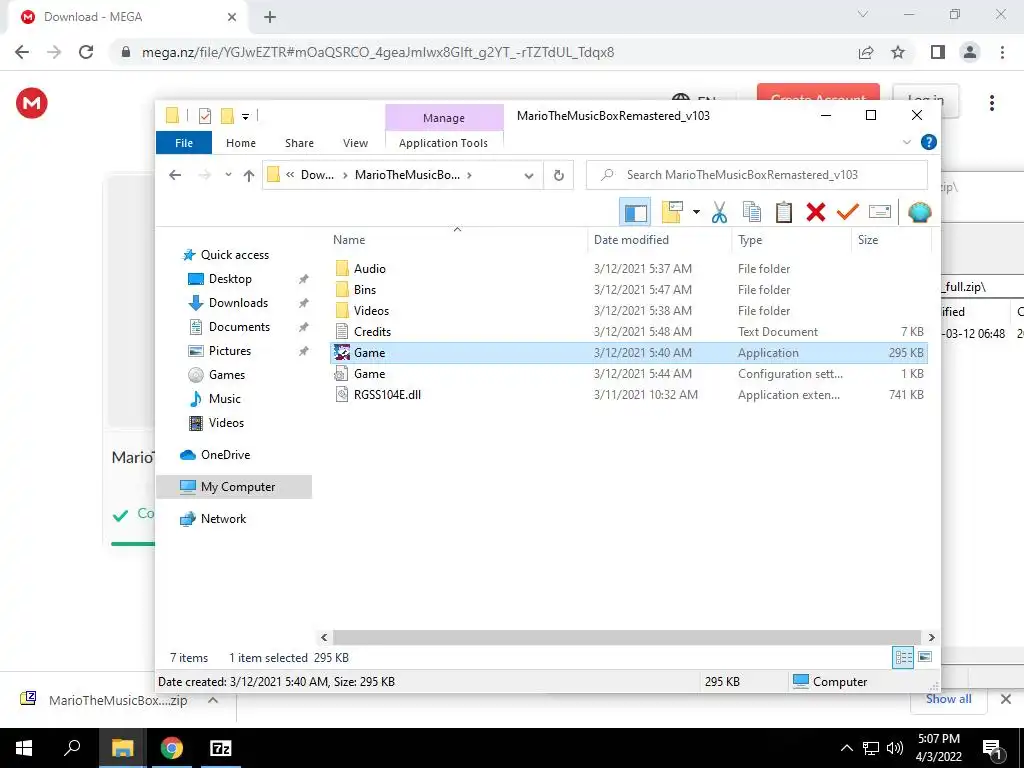Sort by Name column header
1024x768 pixels.
(457, 240)
